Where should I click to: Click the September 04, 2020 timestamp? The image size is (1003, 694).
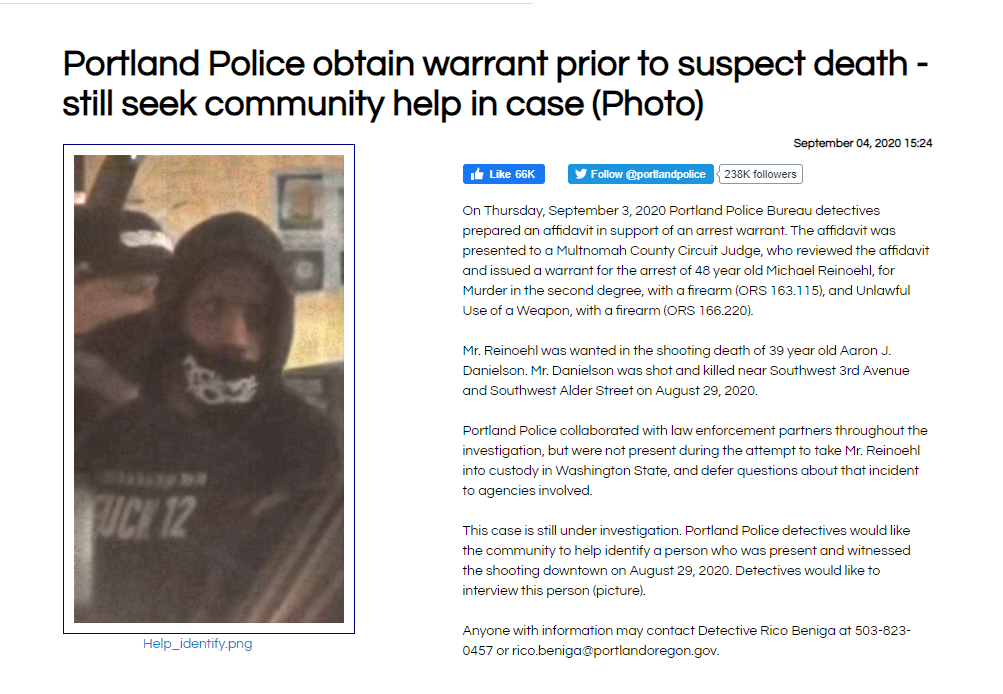point(862,143)
